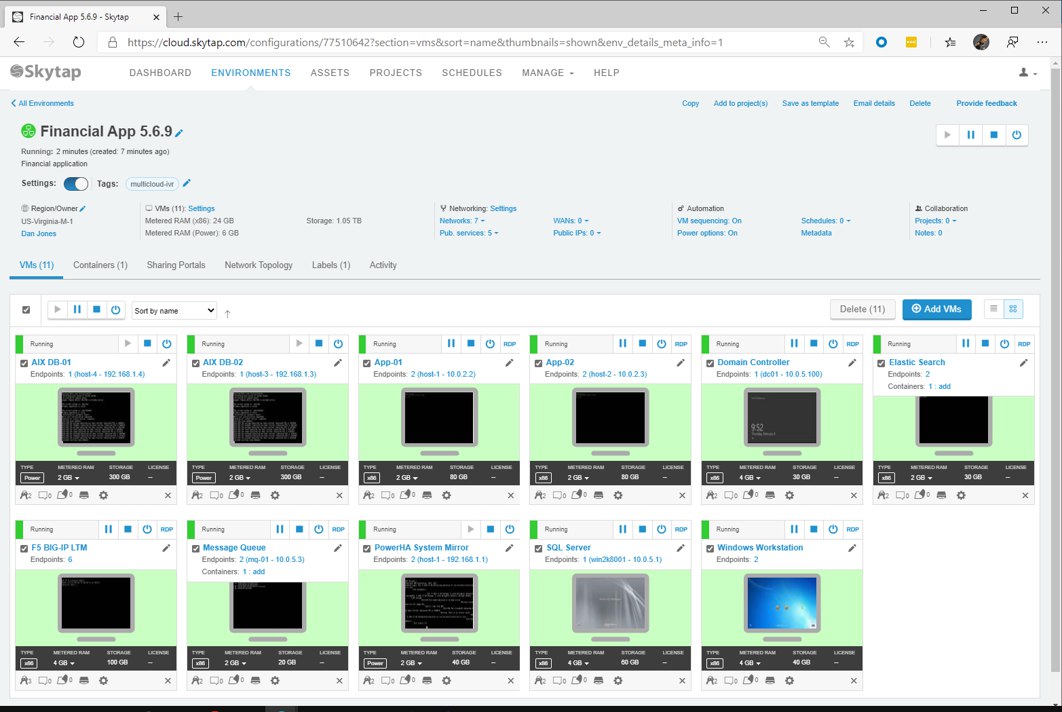Remove the App-02 VM with X icon
Screen dimensions: 1062x712
tap(682, 495)
